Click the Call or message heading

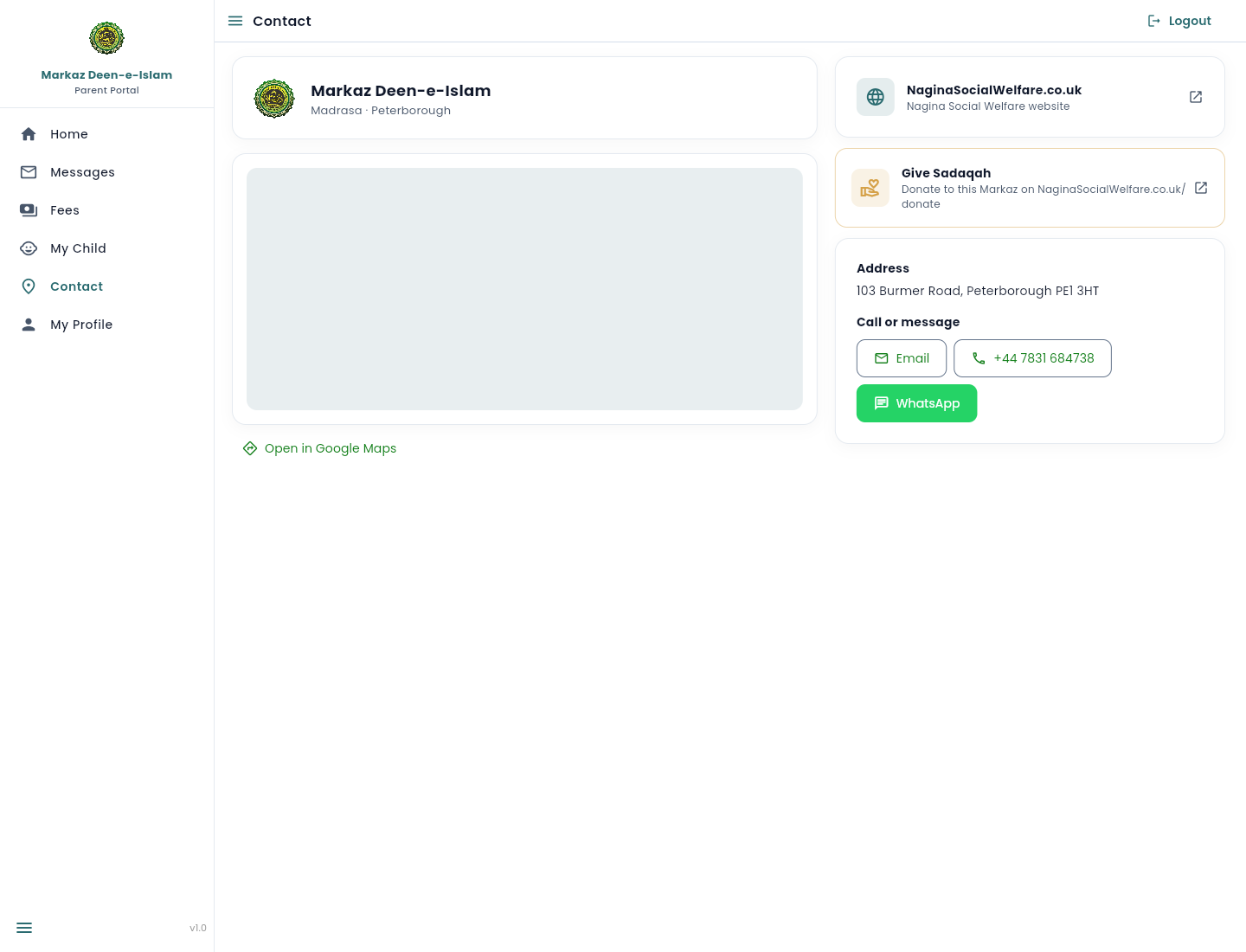tap(908, 322)
